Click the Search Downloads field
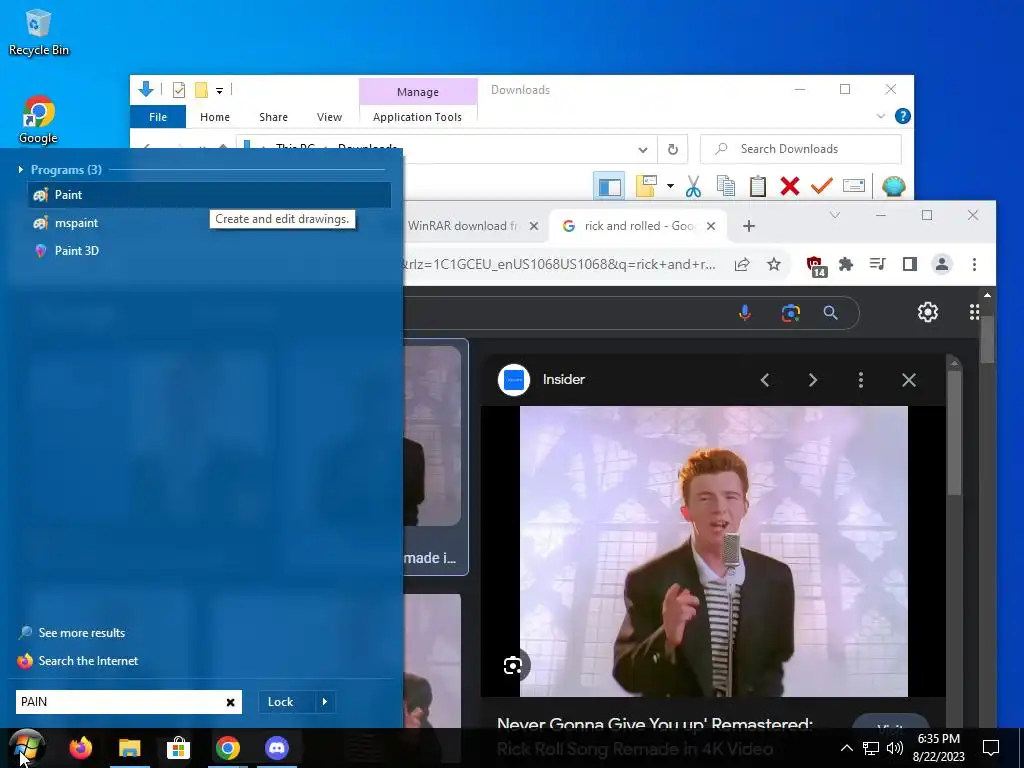1024x768 pixels. pyautogui.click(x=801, y=149)
